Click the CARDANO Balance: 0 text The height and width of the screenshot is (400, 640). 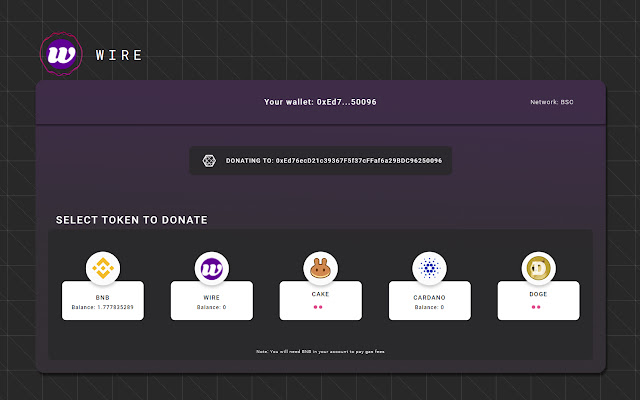point(429,307)
